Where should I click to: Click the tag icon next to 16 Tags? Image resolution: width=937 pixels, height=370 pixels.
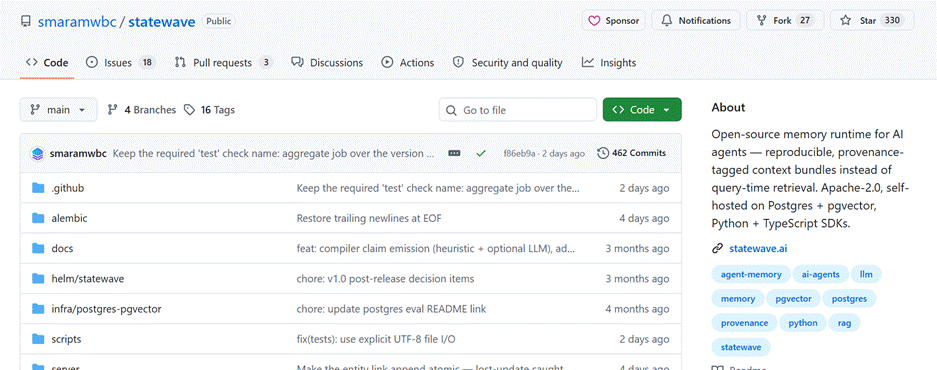click(x=189, y=110)
